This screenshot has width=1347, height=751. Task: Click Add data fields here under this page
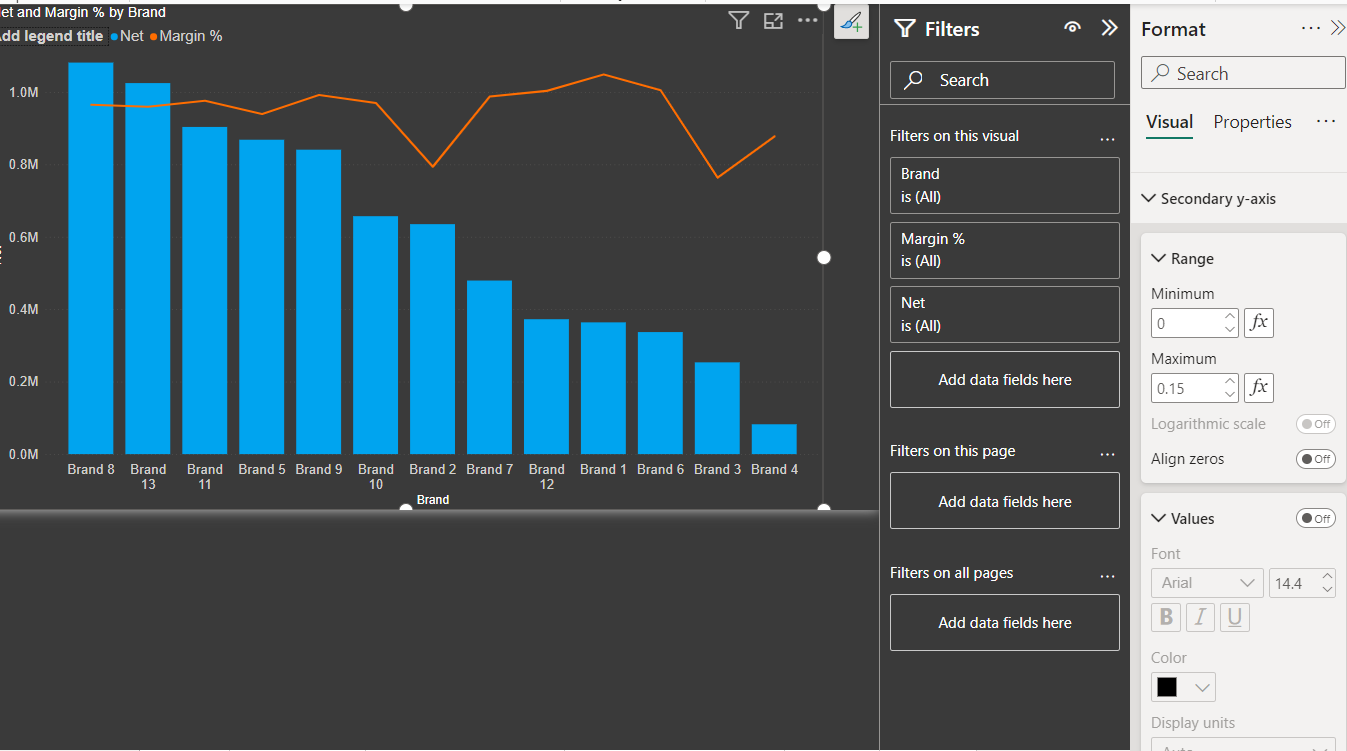coord(1004,501)
